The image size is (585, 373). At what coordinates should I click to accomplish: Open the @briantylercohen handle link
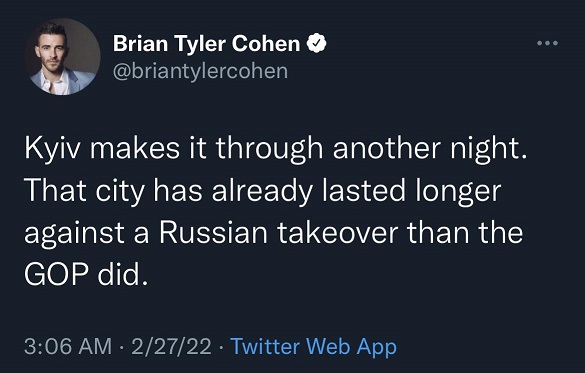pyautogui.click(x=200, y=71)
